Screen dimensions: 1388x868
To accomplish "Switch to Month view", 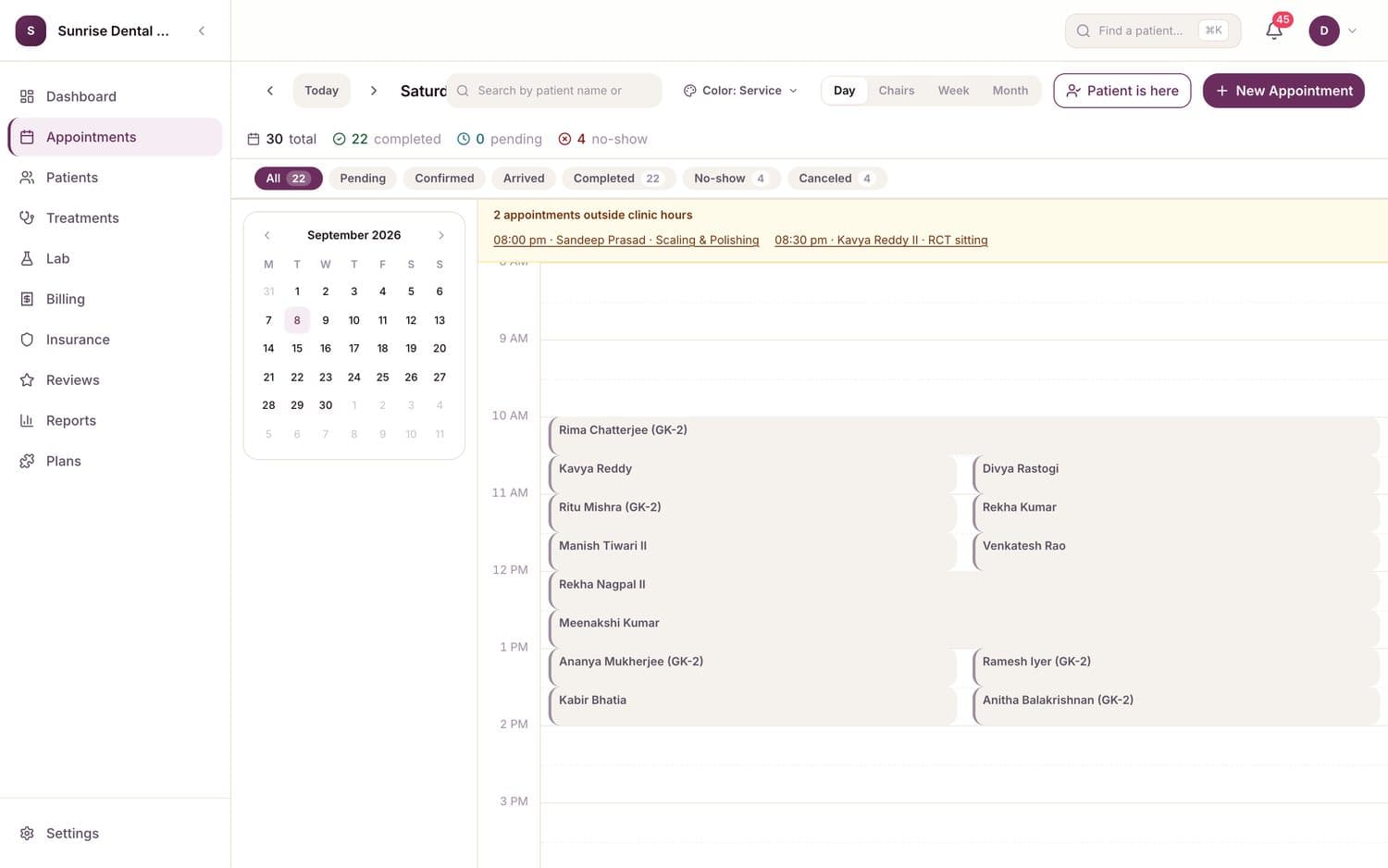I will click(1010, 91).
